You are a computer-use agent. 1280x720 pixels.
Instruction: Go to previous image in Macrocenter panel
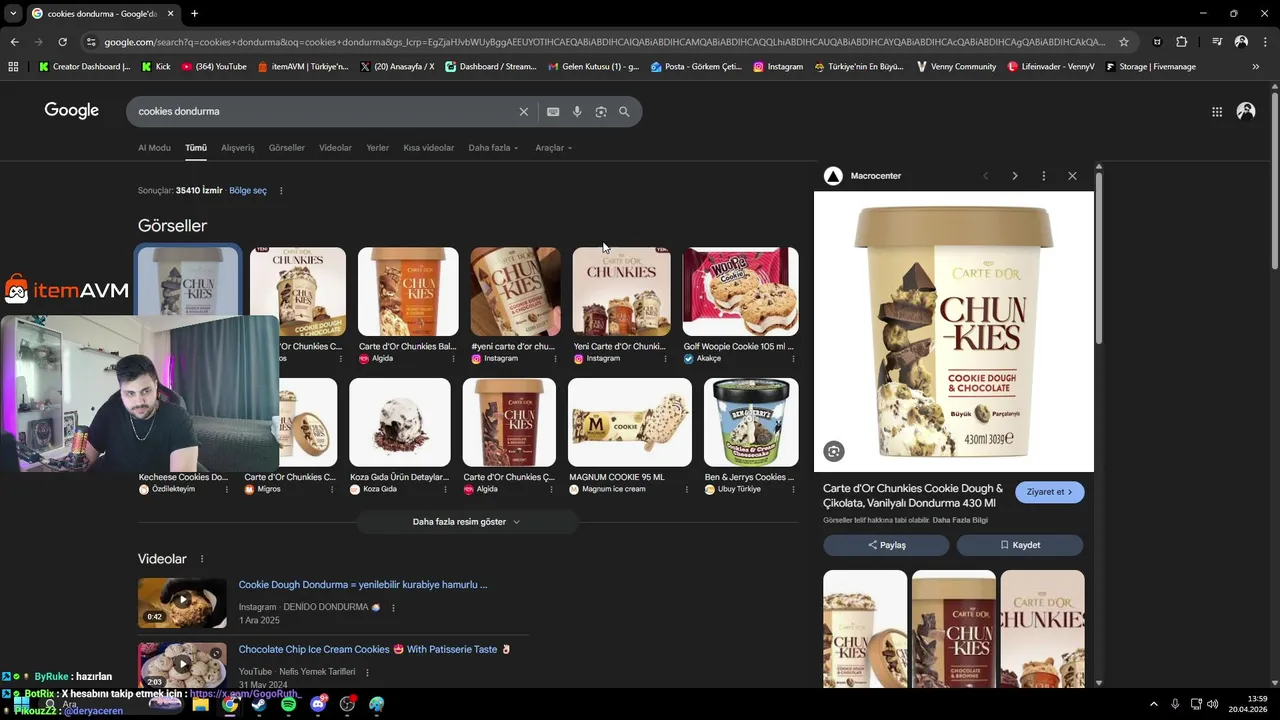pos(986,176)
